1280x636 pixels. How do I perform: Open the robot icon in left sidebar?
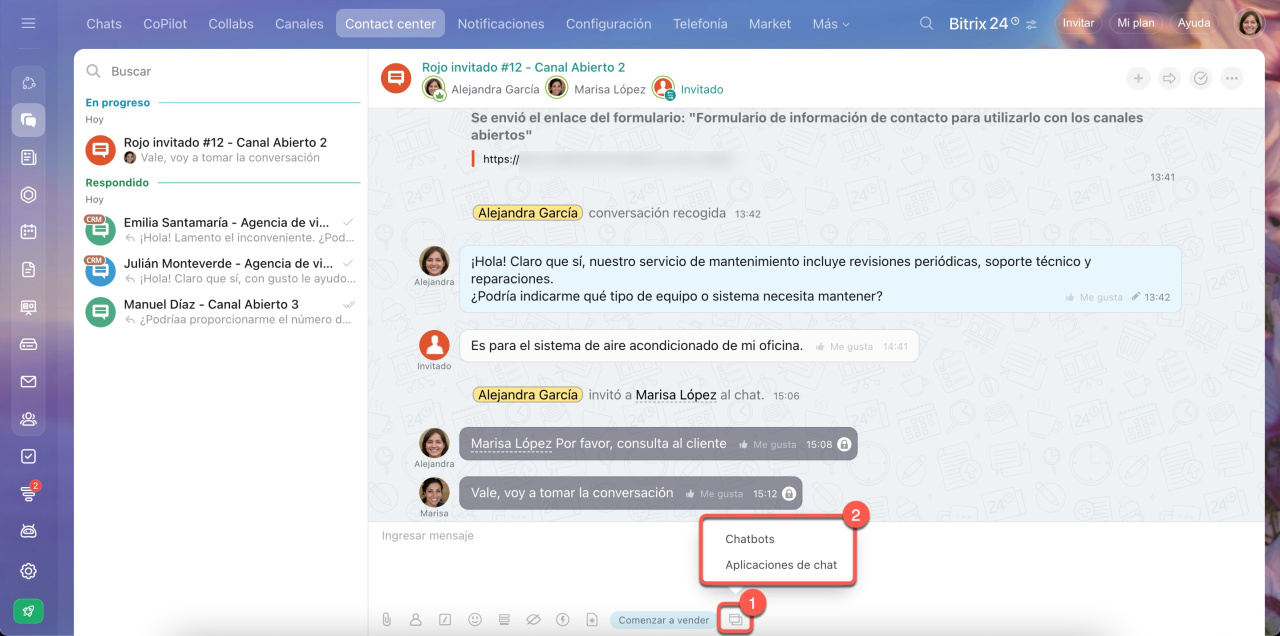(28, 531)
